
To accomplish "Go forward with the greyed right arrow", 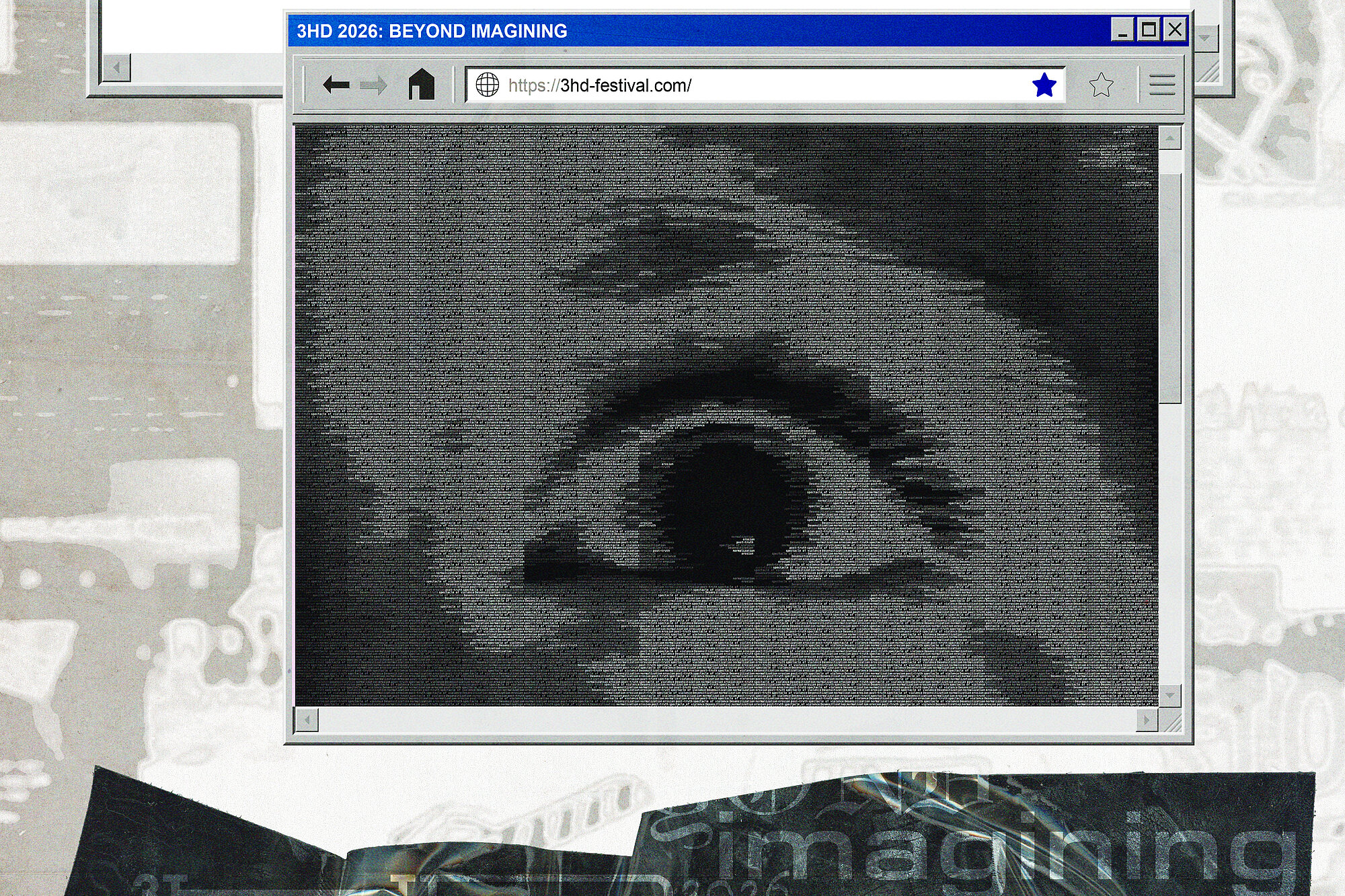I will (373, 85).
